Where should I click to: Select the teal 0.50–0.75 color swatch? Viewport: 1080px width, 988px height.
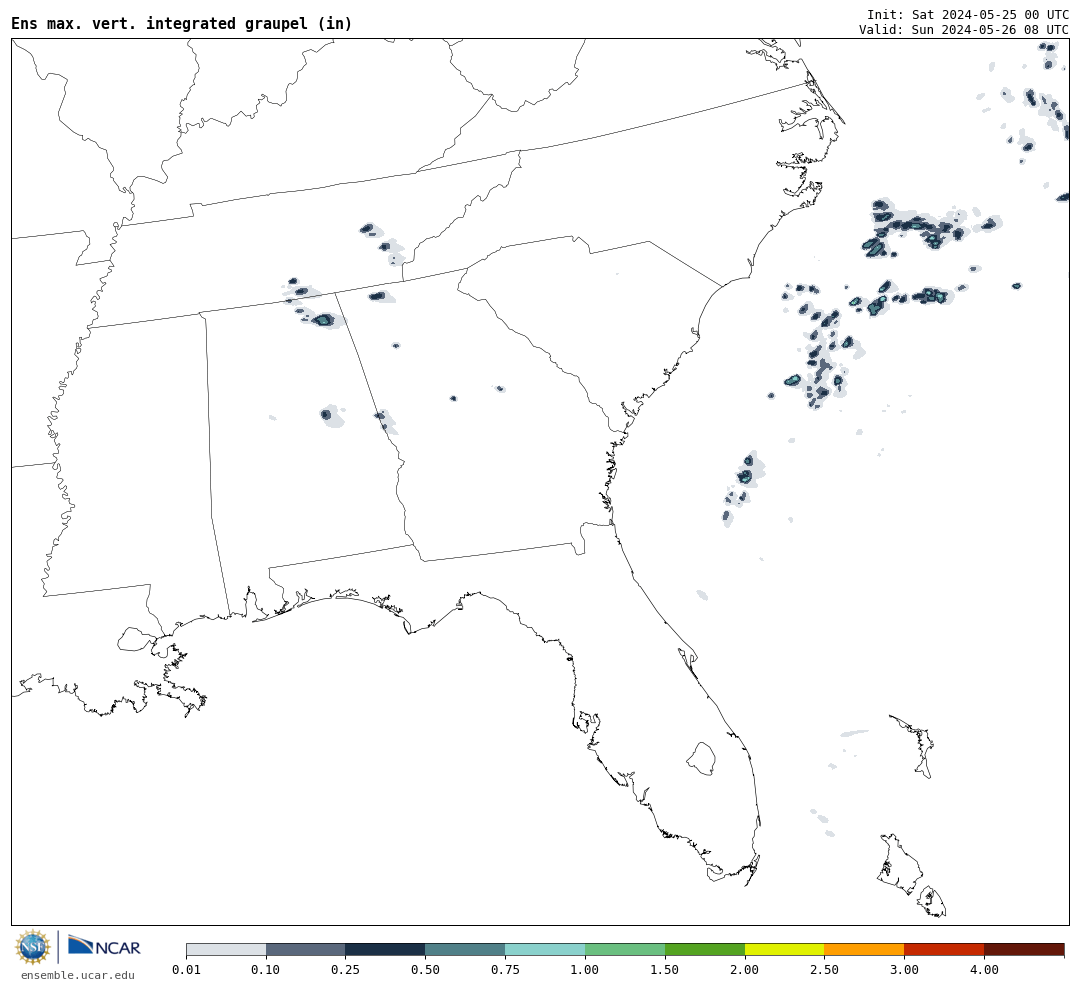(466, 950)
